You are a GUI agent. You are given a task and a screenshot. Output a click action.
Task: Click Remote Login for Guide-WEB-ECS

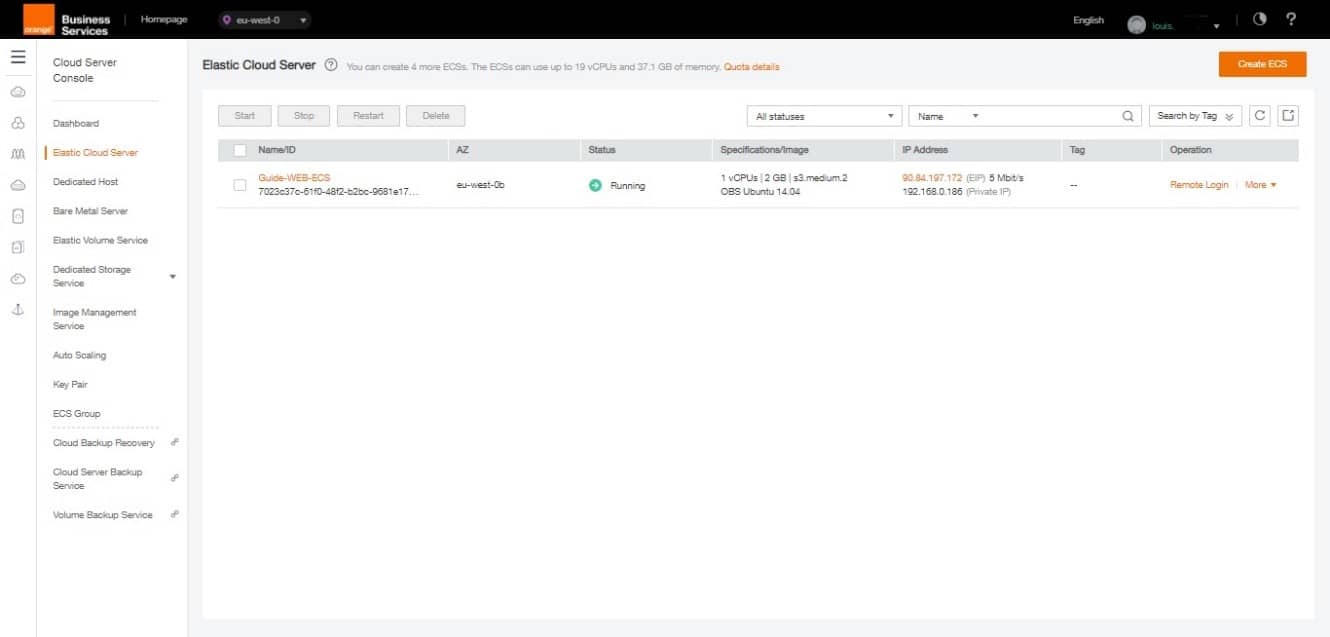click(x=1199, y=185)
